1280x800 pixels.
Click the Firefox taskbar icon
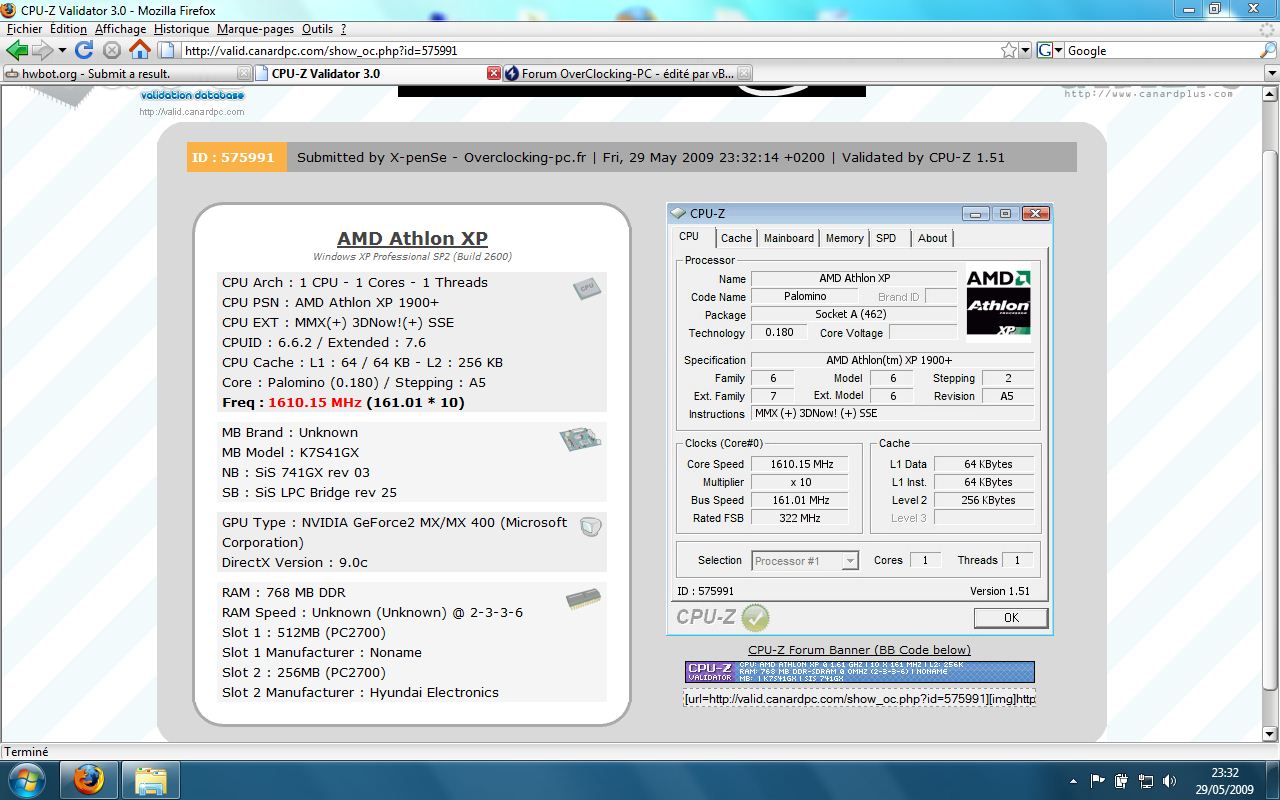(x=89, y=780)
